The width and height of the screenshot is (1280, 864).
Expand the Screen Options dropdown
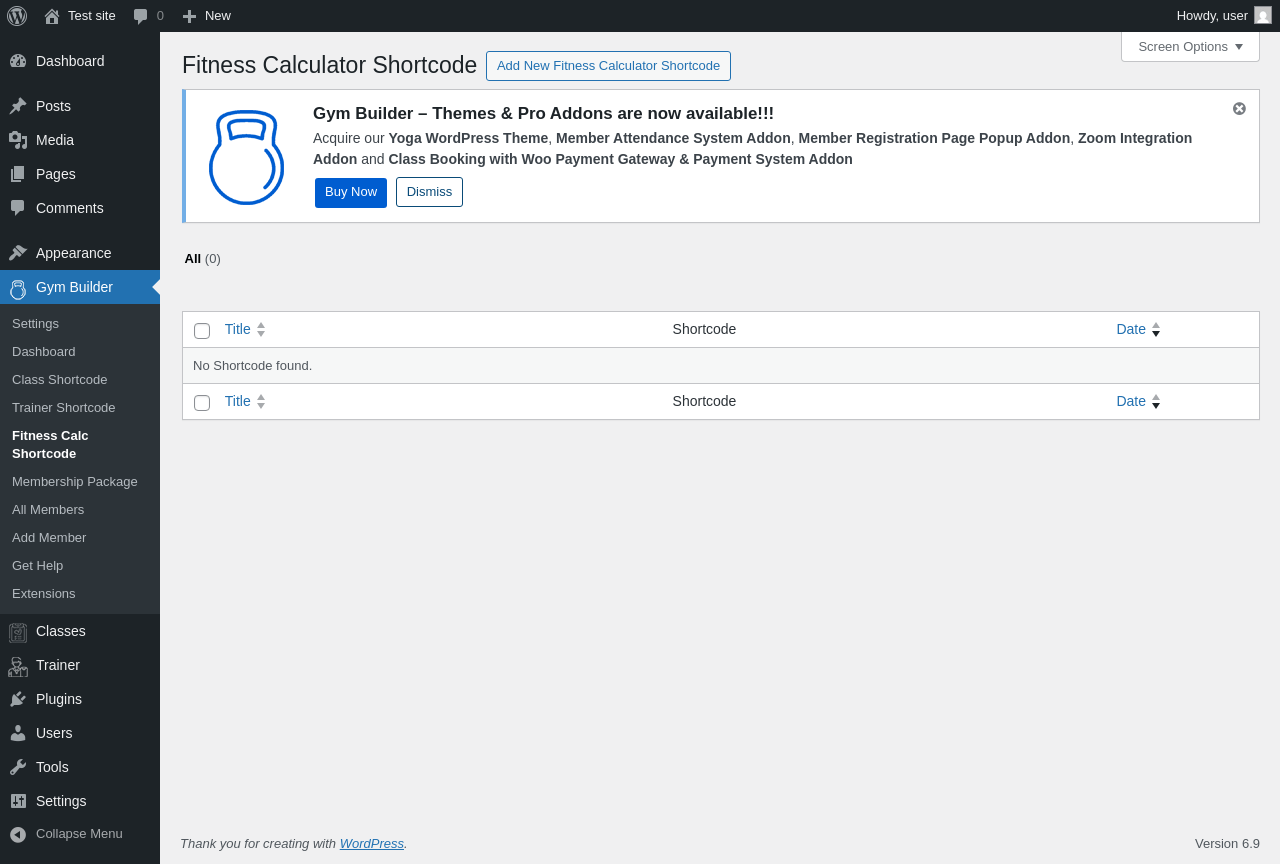tap(1190, 47)
